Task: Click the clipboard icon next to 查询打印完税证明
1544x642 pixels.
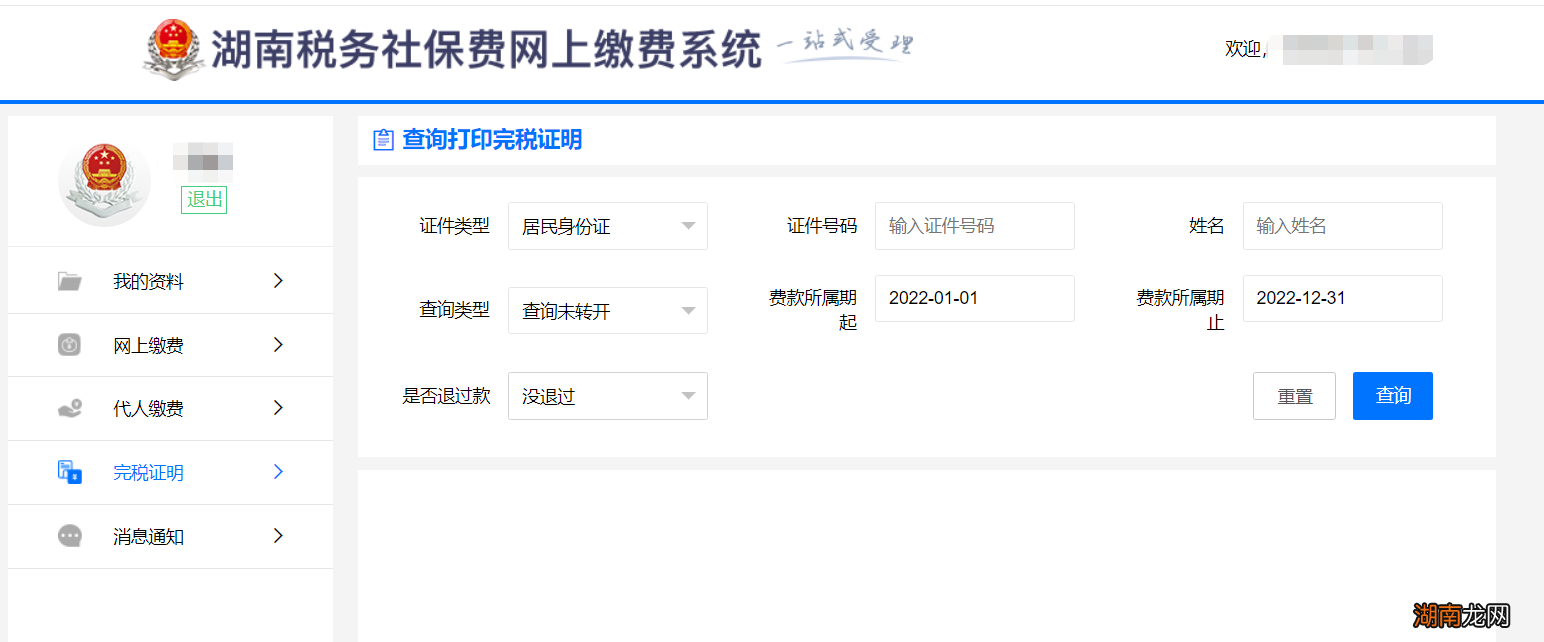Action: click(383, 139)
